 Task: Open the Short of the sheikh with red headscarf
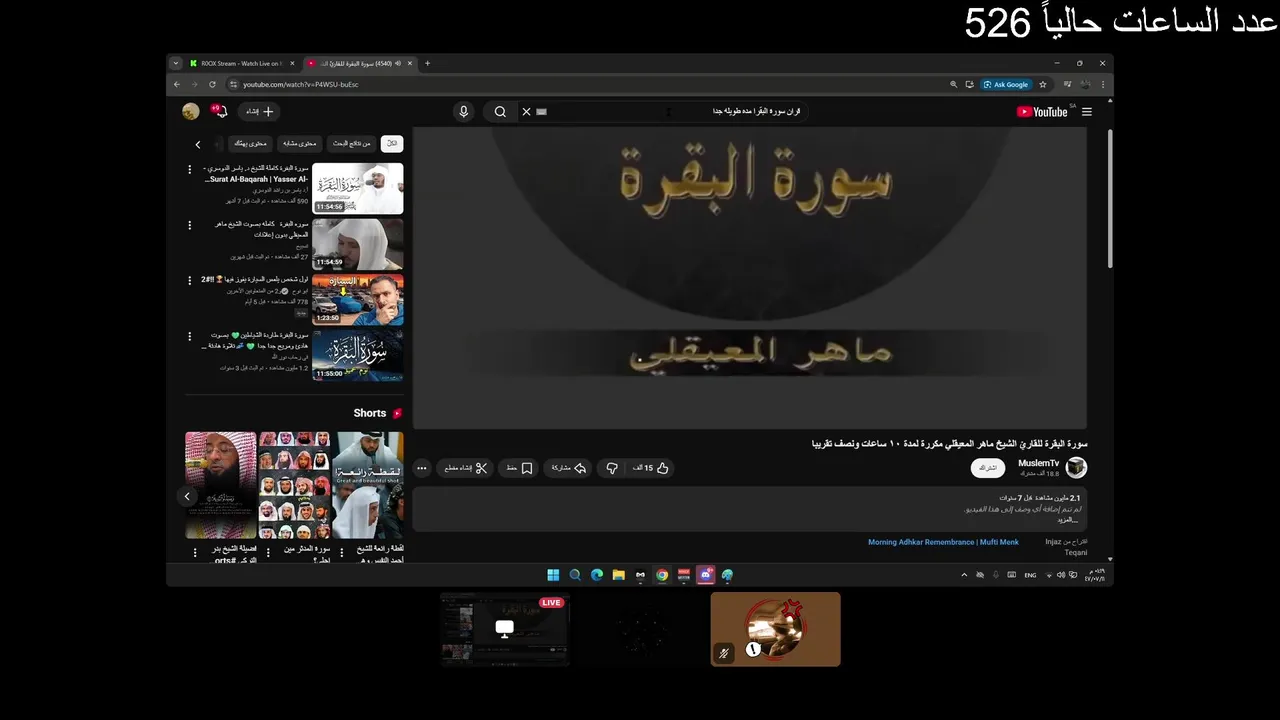click(x=221, y=485)
